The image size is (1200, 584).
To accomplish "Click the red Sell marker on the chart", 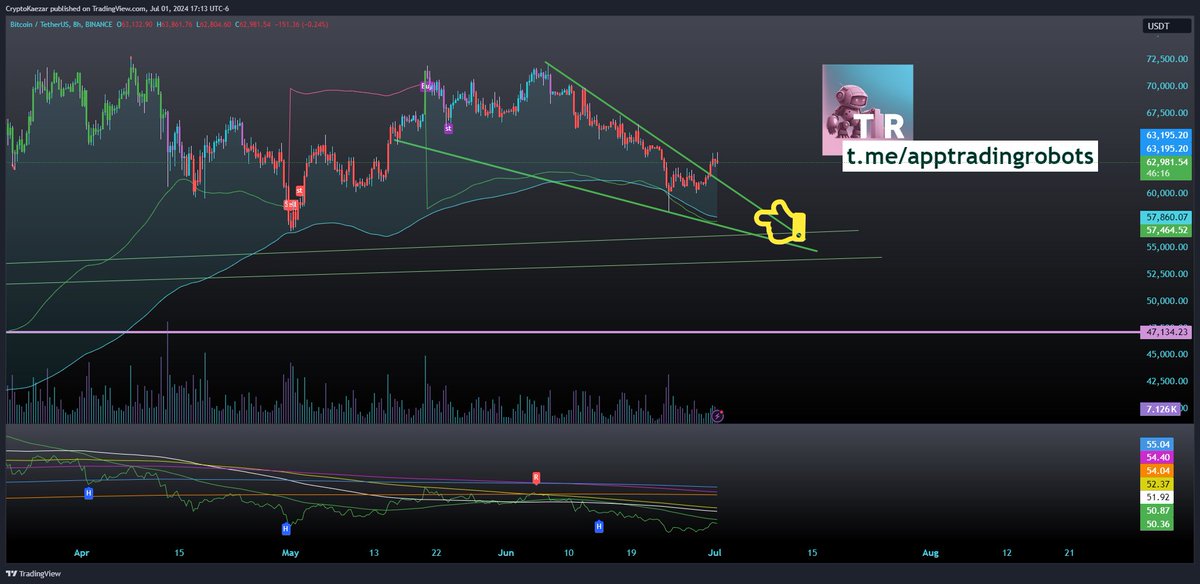I will (x=290, y=203).
